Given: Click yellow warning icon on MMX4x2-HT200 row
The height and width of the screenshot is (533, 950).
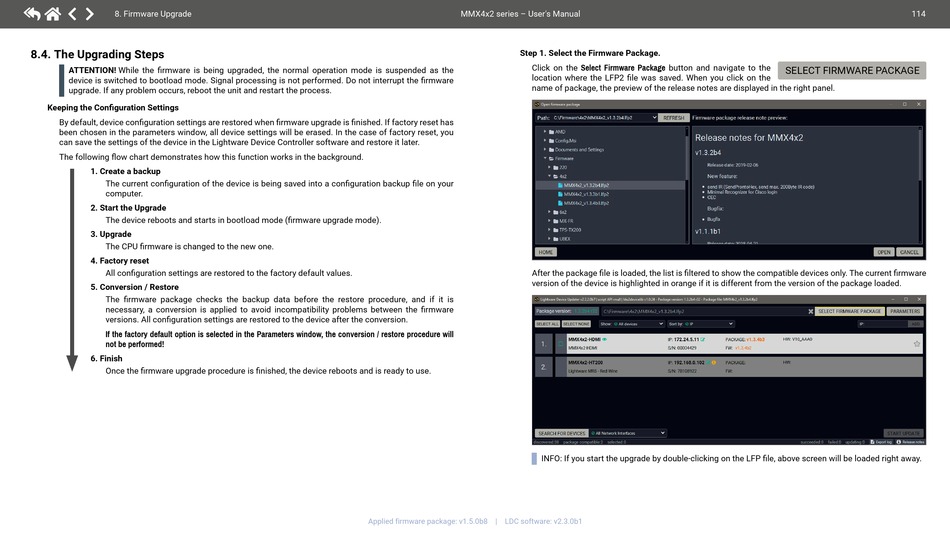Looking at the screenshot, I should (x=714, y=362).
